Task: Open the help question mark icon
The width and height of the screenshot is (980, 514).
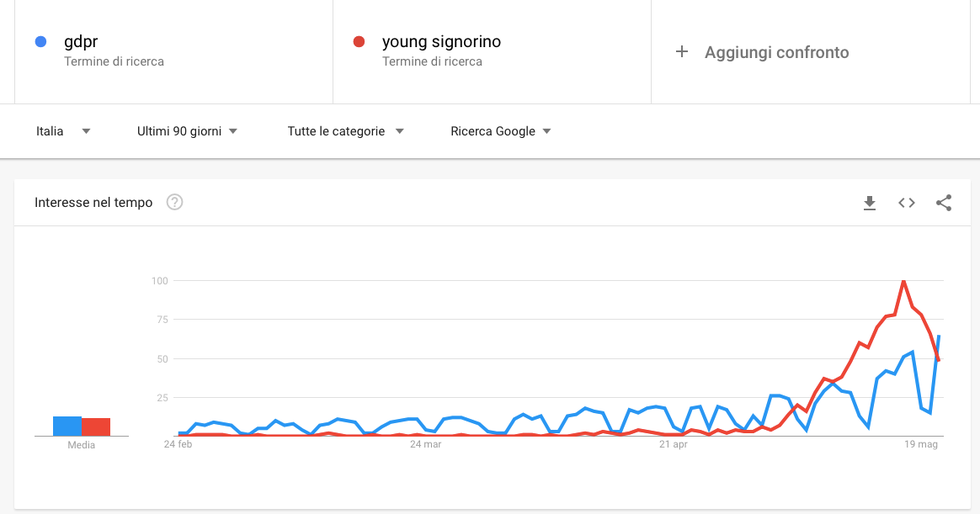Action: (x=174, y=202)
